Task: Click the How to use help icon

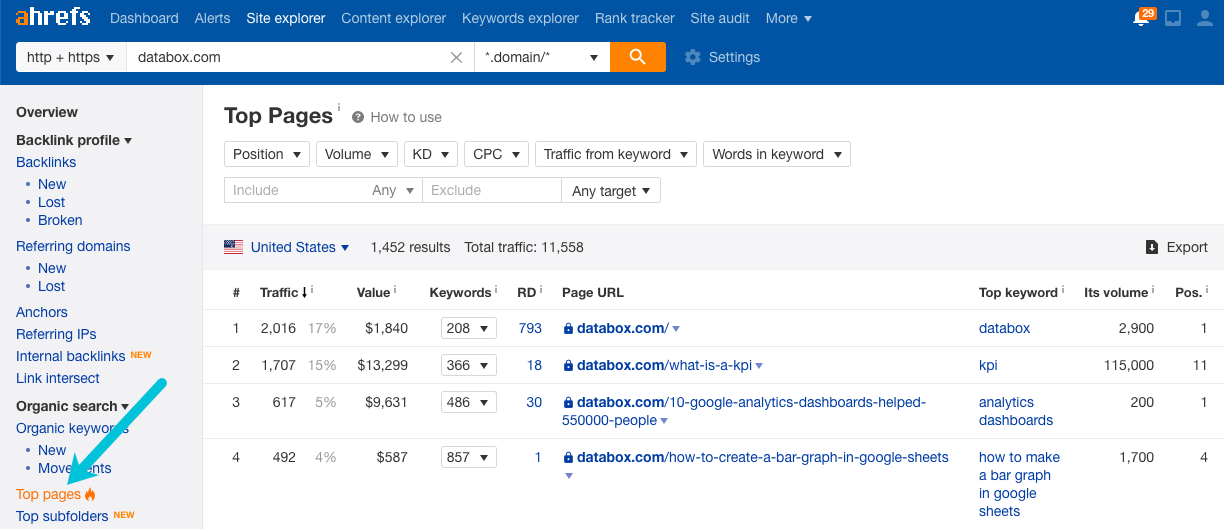Action: click(358, 117)
